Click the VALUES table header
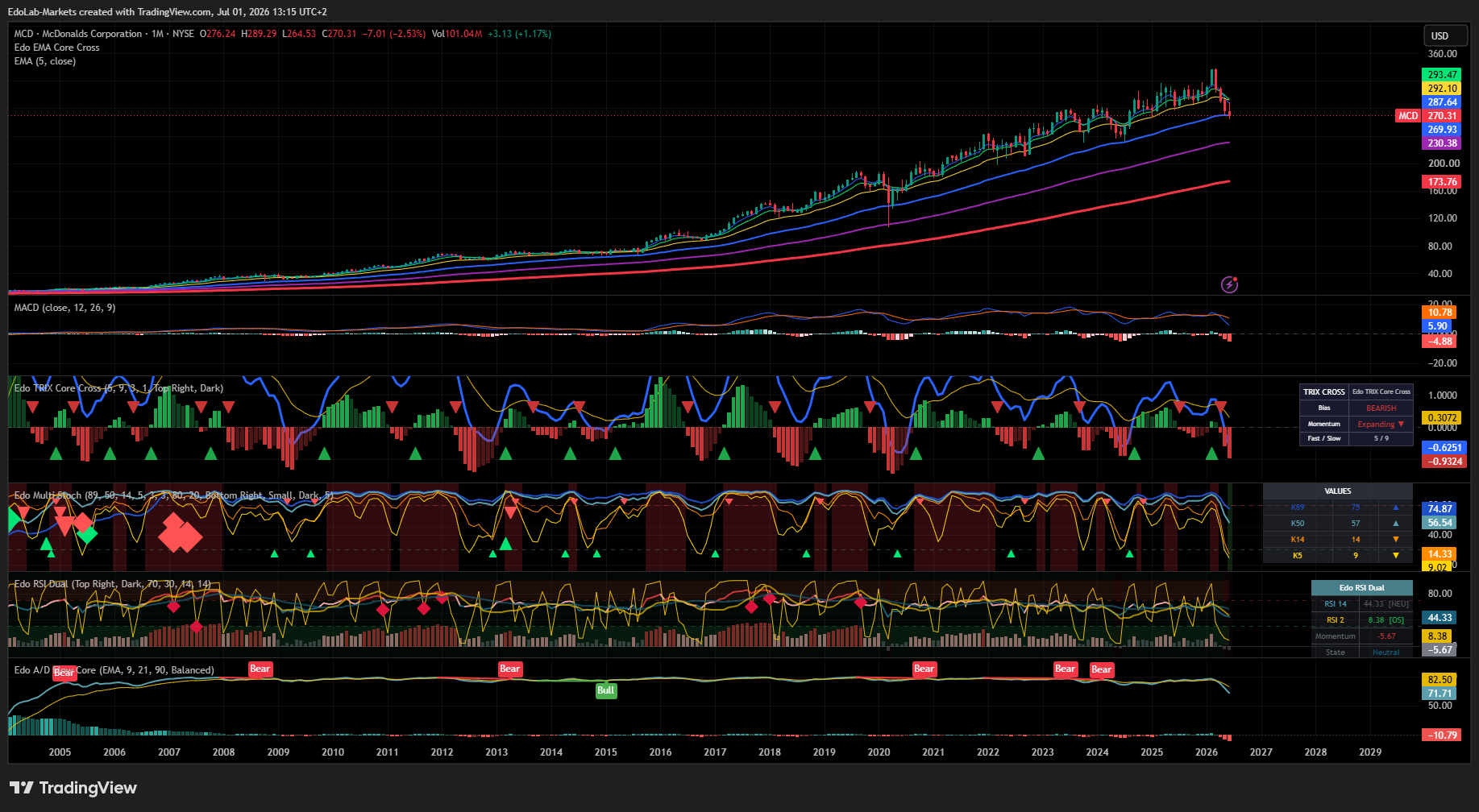This screenshot has height=812, width=1479. pyautogui.click(x=1338, y=491)
